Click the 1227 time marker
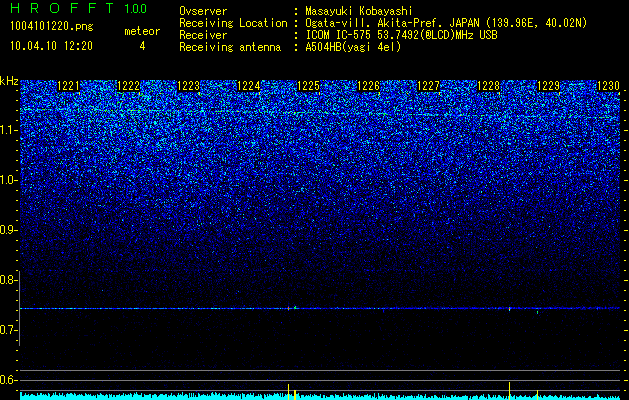The height and width of the screenshot is (400, 629). [428, 86]
